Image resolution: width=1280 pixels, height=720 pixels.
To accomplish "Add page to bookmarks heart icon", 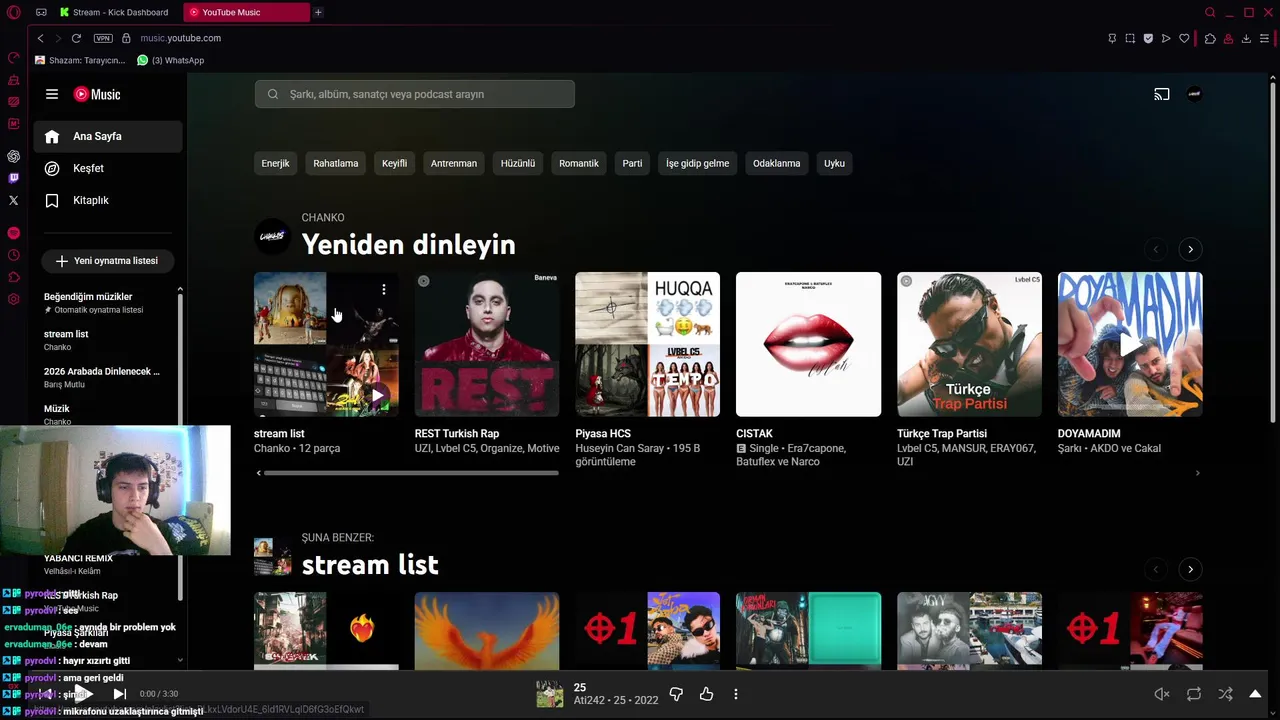I will tap(1184, 38).
